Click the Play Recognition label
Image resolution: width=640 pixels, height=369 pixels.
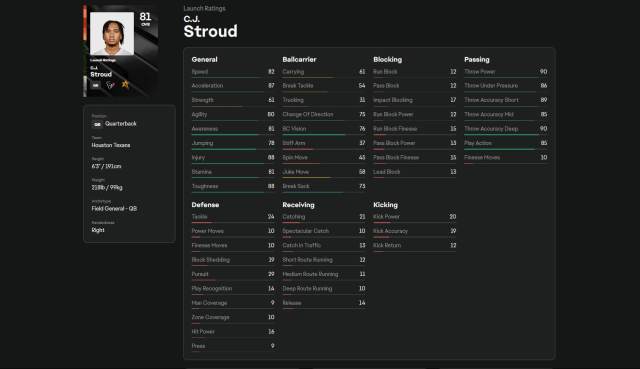coord(211,289)
